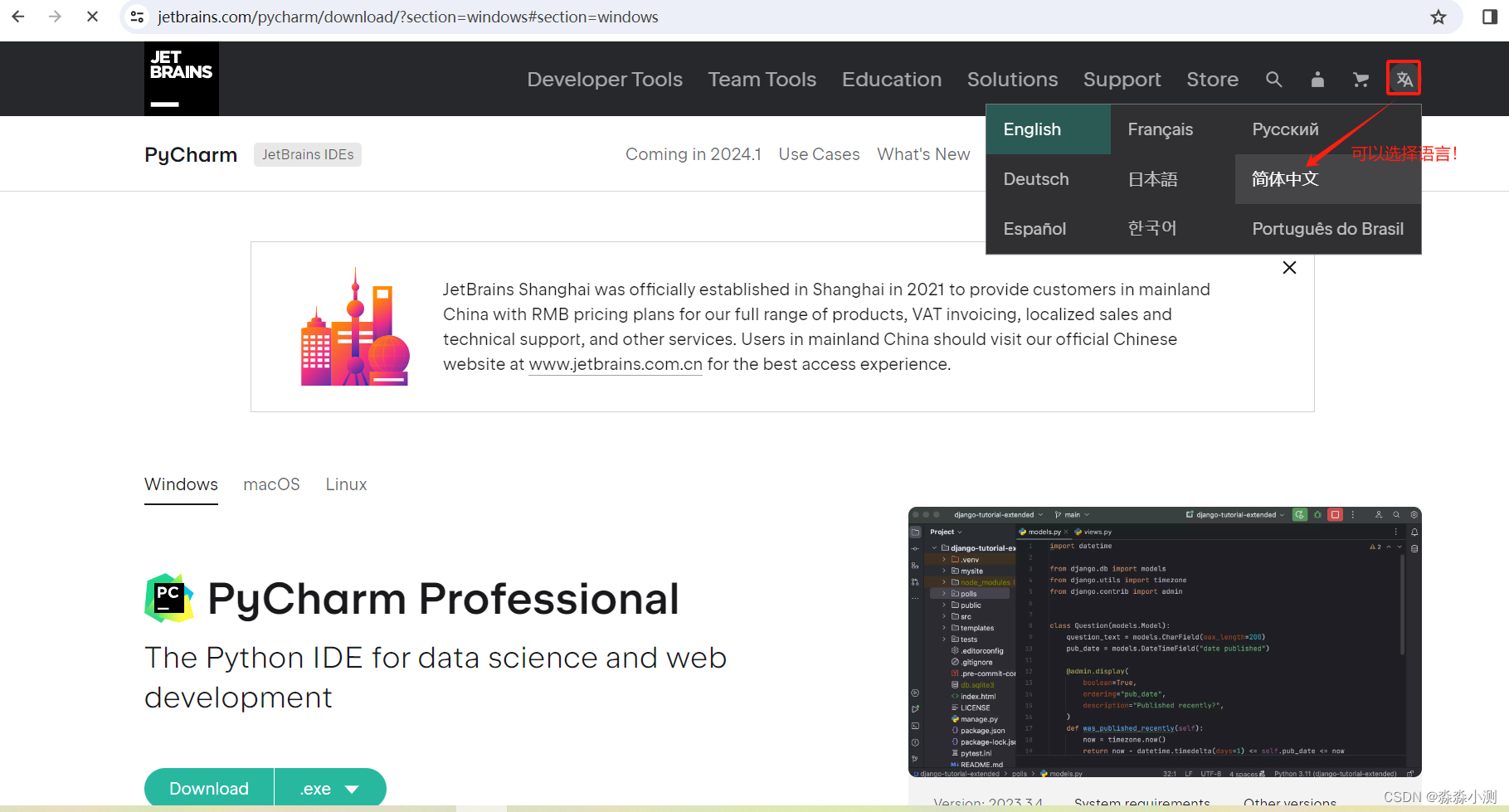
Task: Open the www.jetbrains.com.cn link
Action: pos(615,364)
